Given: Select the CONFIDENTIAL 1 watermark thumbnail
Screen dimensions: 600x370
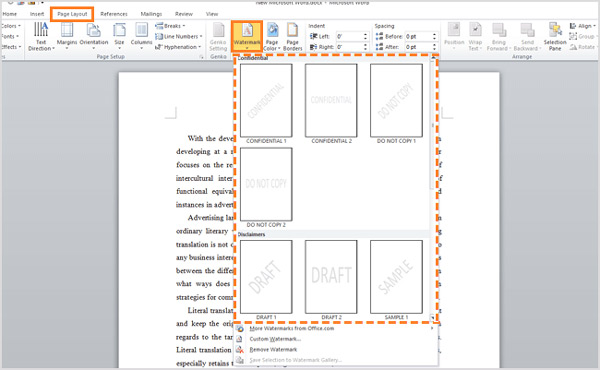Looking at the screenshot, I should pos(266,101).
